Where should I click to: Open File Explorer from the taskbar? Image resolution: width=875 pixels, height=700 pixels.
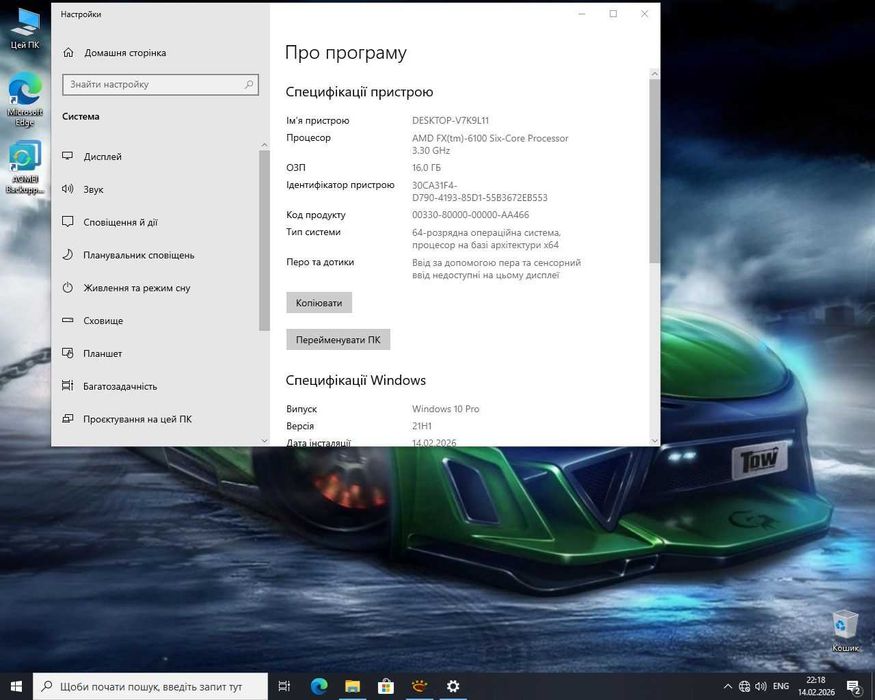pyautogui.click(x=352, y=686)
